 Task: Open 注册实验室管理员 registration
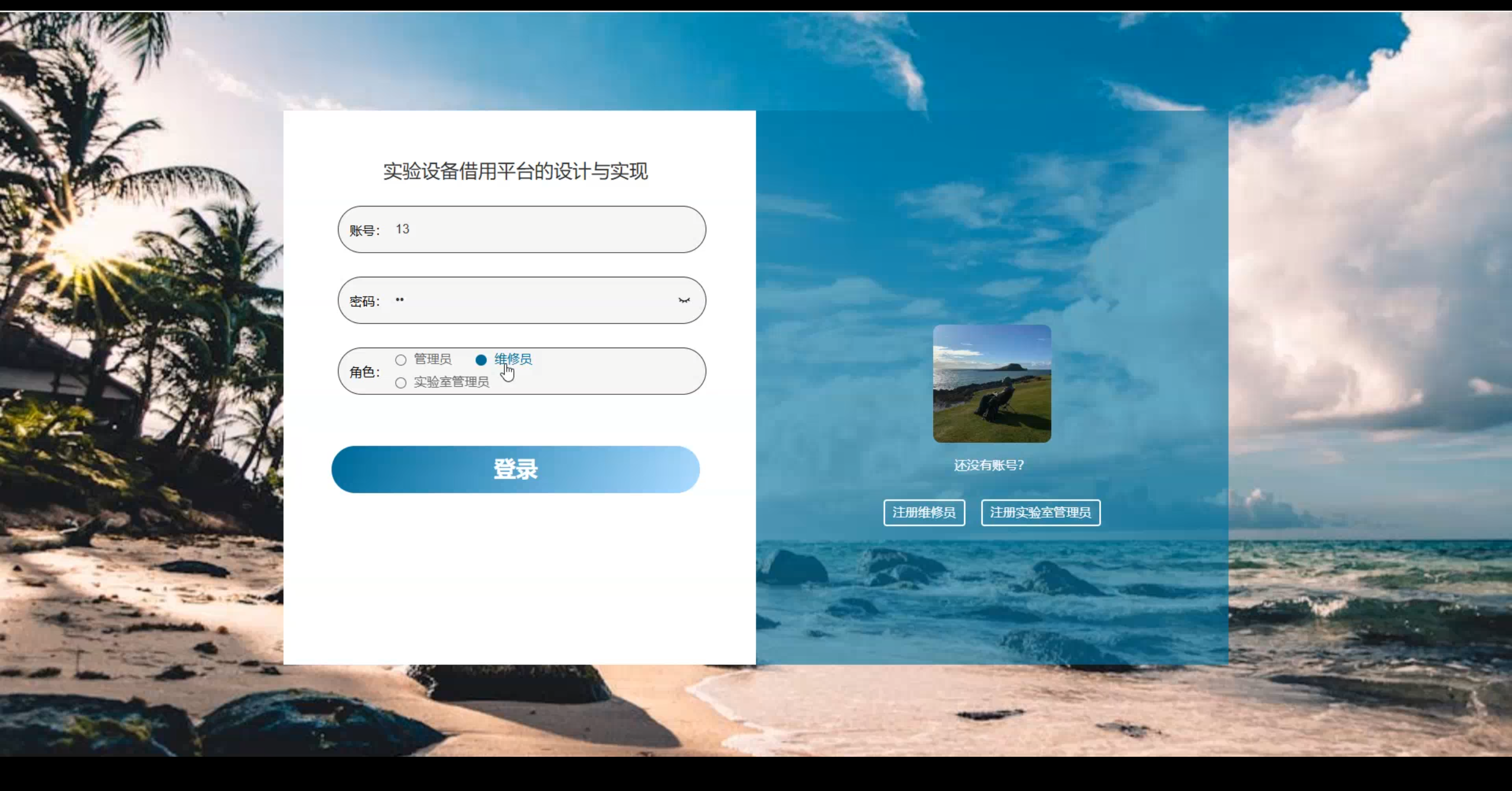coord(1040,512)
